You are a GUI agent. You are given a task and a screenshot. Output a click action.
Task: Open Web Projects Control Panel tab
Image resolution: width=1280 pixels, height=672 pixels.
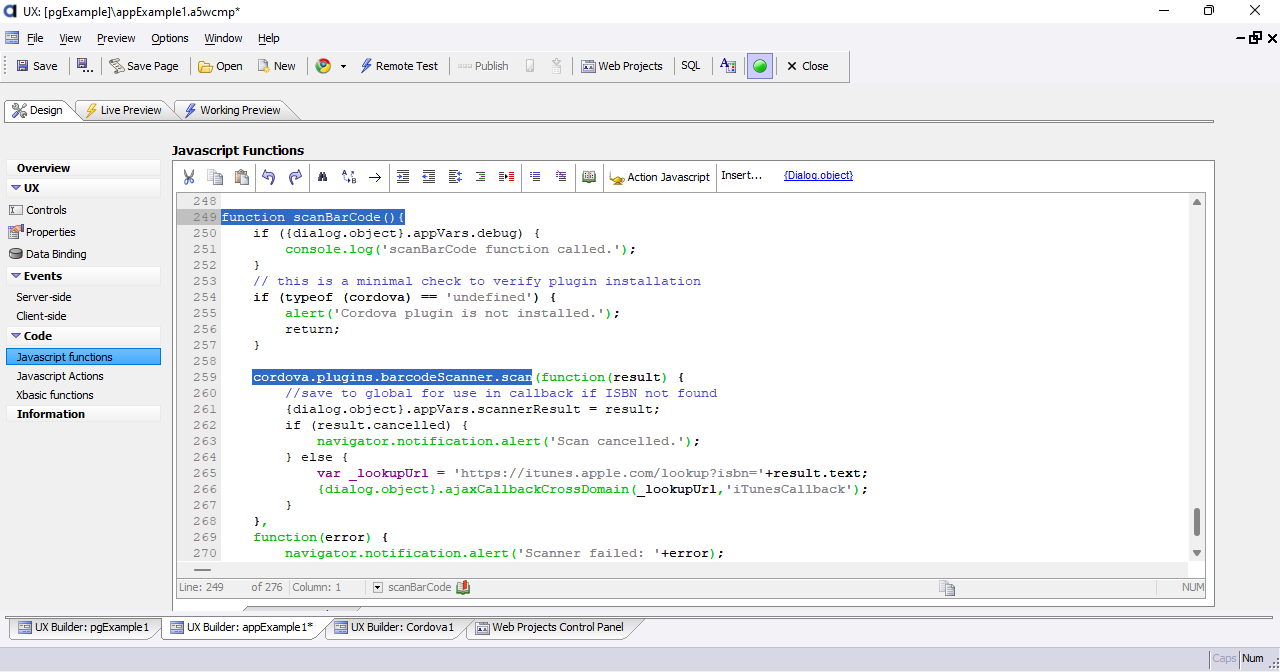(550, 628)
